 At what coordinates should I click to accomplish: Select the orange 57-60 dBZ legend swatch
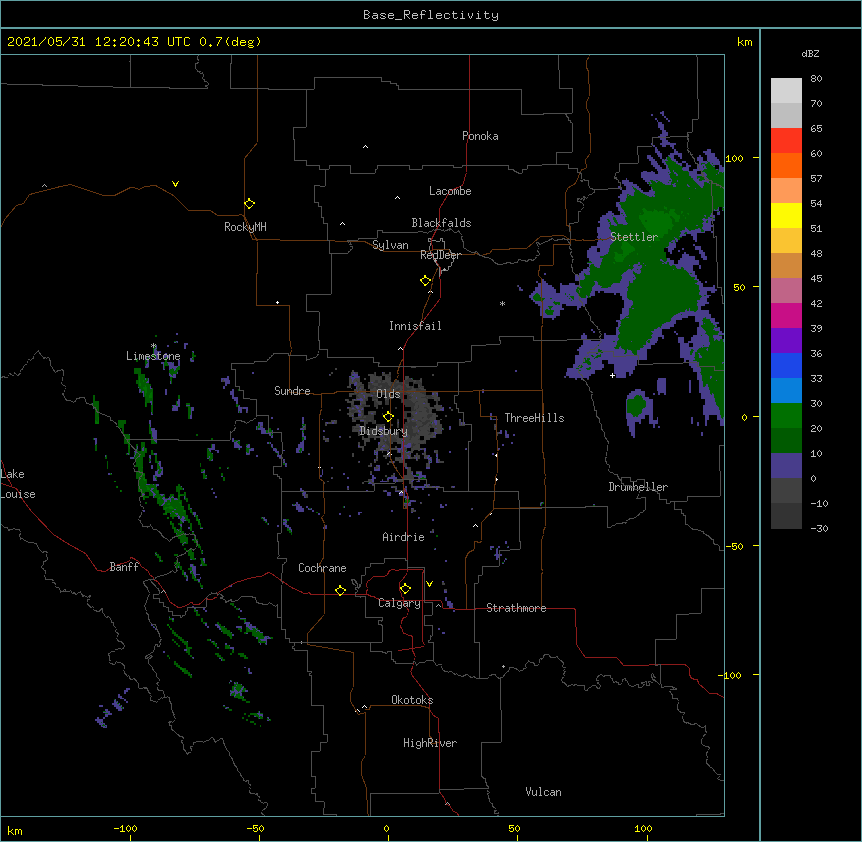[x=786, y=165]
